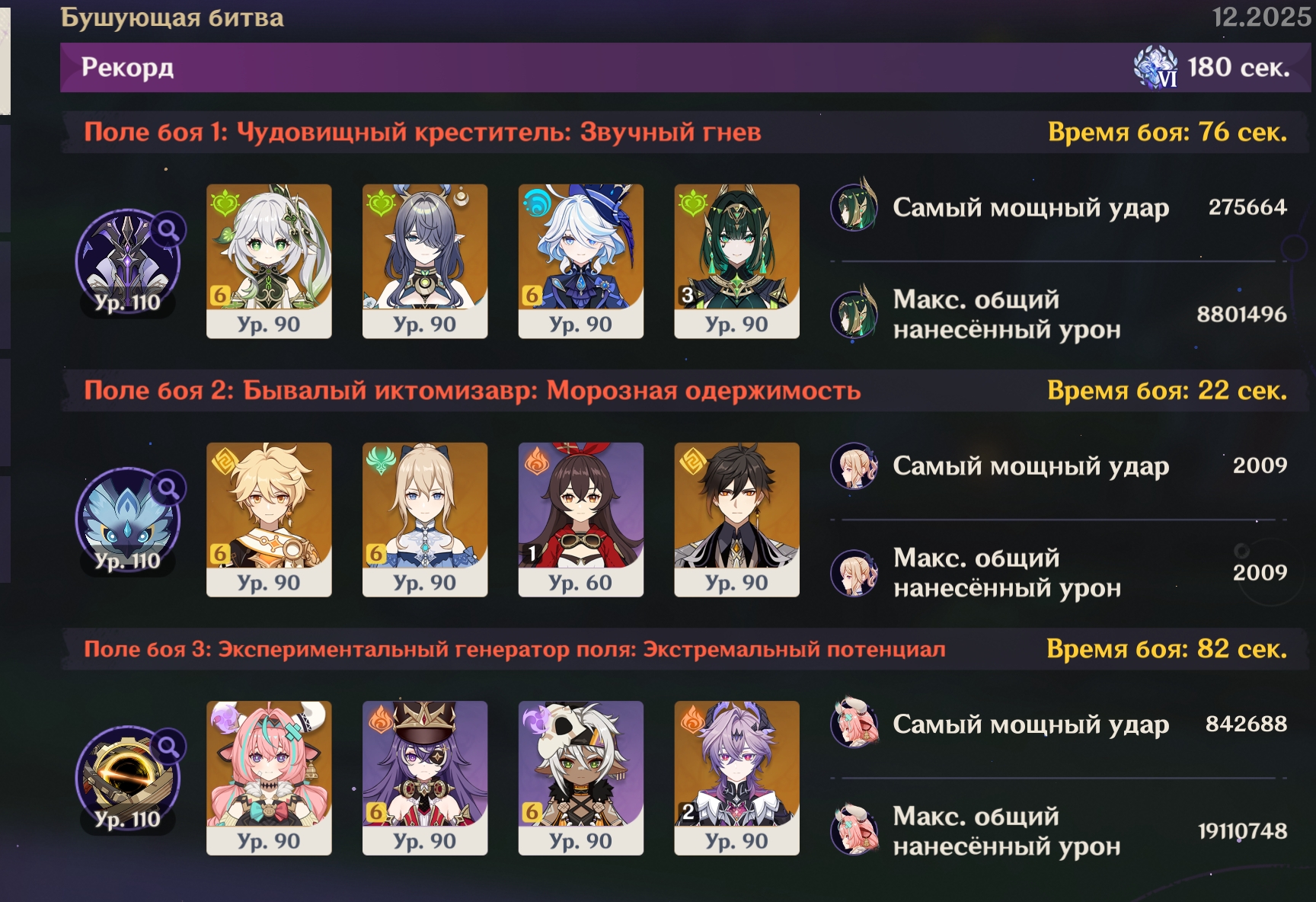The height and width of the screenshot is (902, 1316).
Task: Select pink-haired character card in team 3
Action: point(269,778)
